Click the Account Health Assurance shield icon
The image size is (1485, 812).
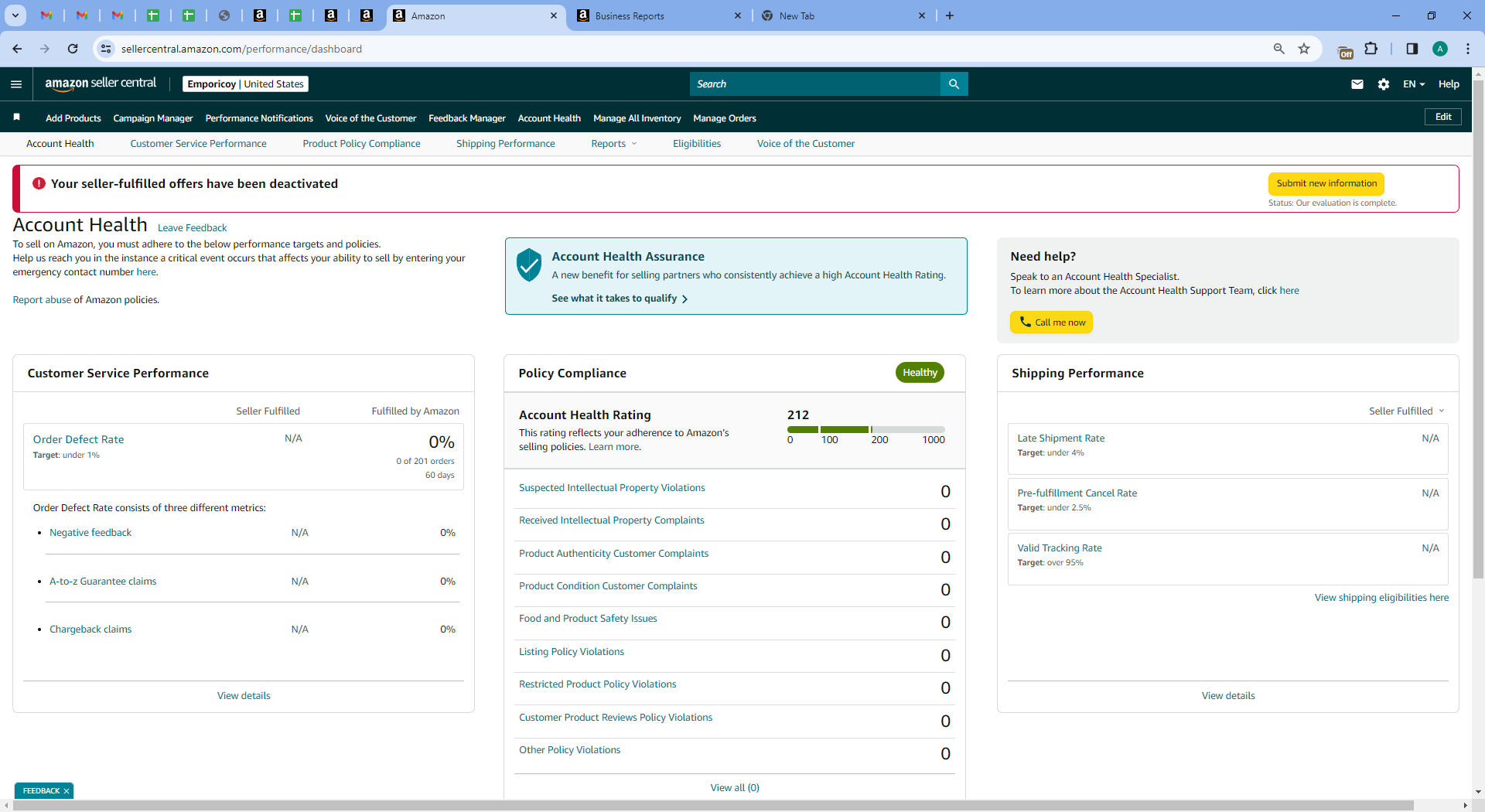click(x=529, y=265)
